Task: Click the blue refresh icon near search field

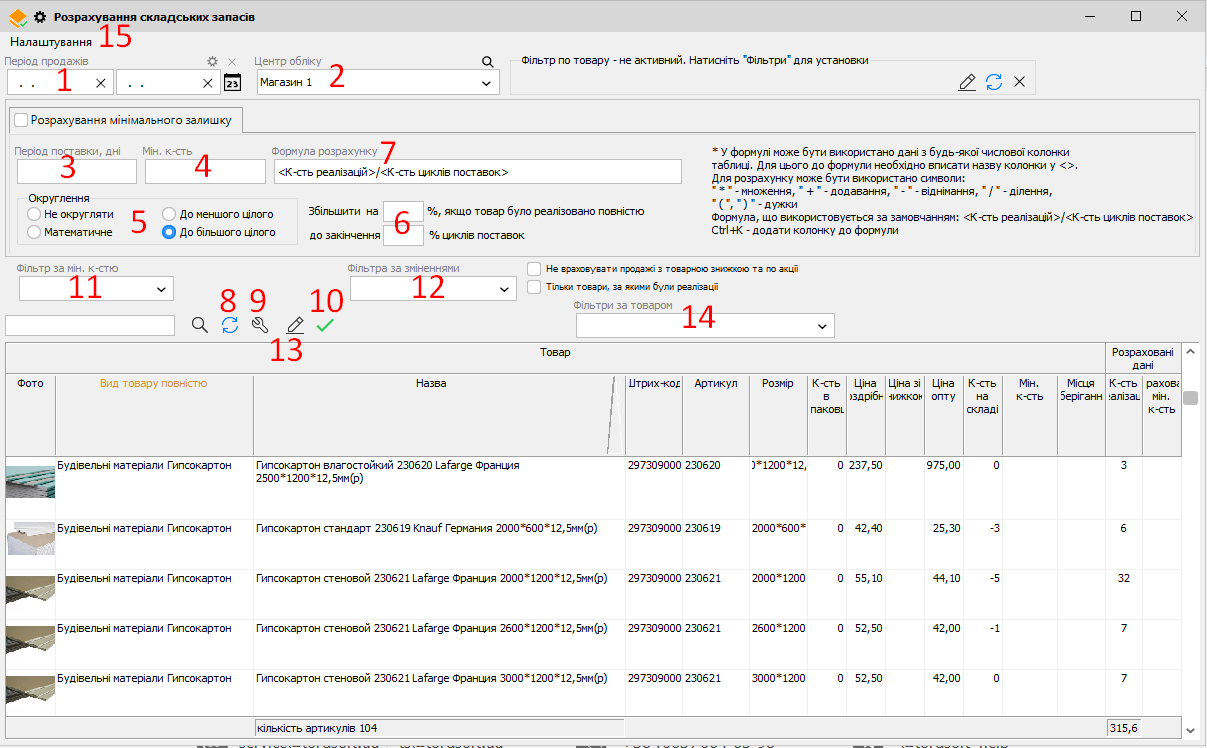Action: pyautogui.click(x=230, y=325)
